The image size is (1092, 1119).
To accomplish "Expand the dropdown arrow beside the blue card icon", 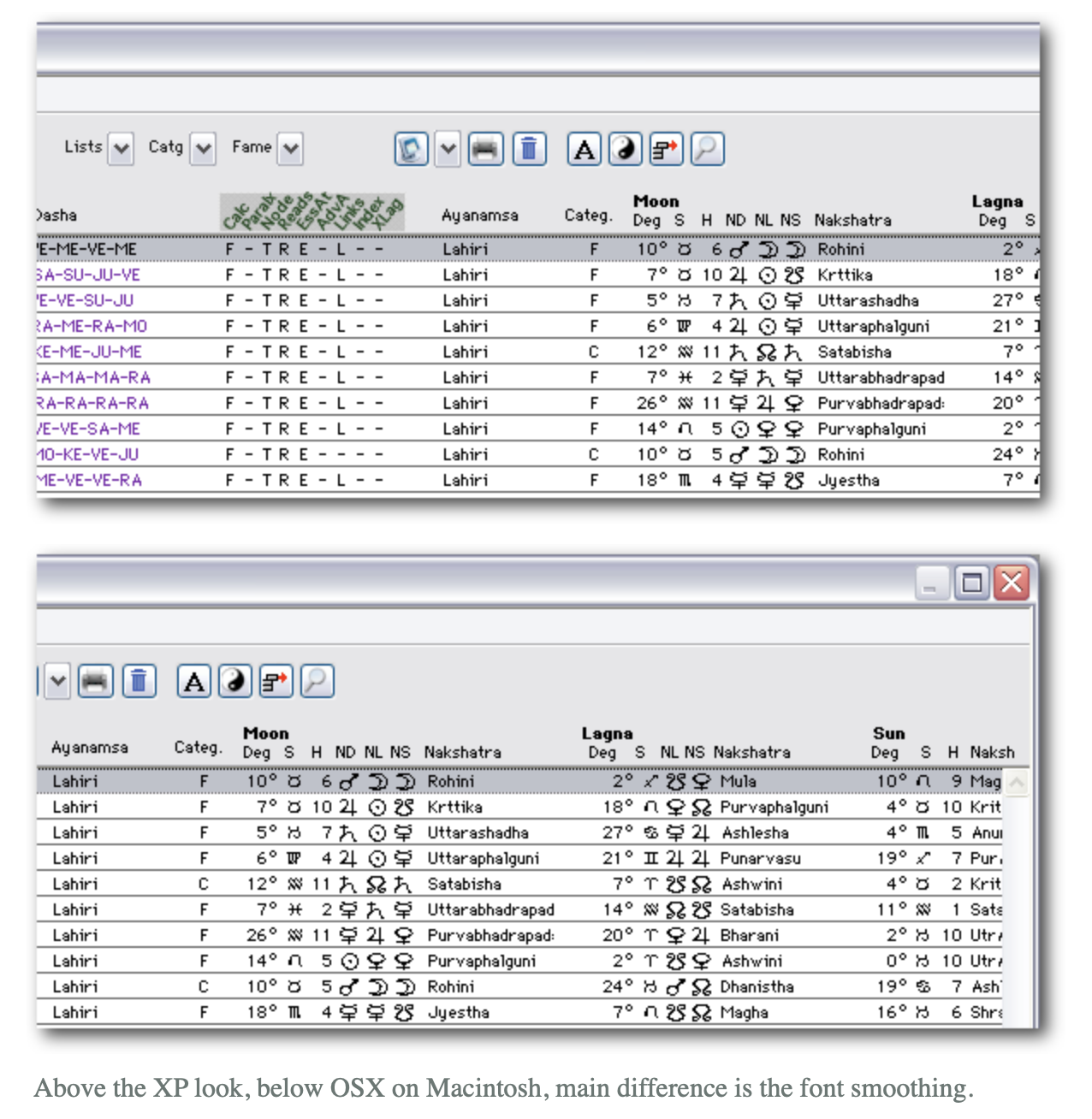I will (448, 150).
